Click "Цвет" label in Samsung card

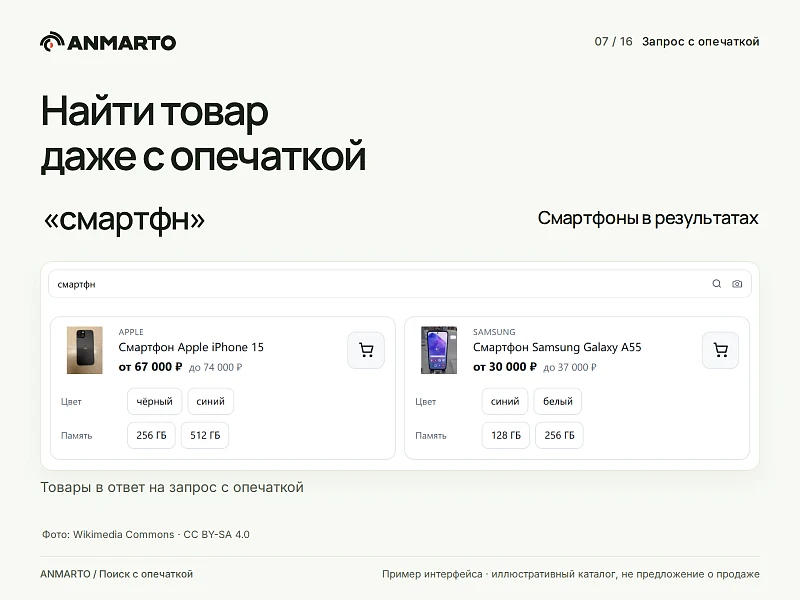click(x=426, y=402)
